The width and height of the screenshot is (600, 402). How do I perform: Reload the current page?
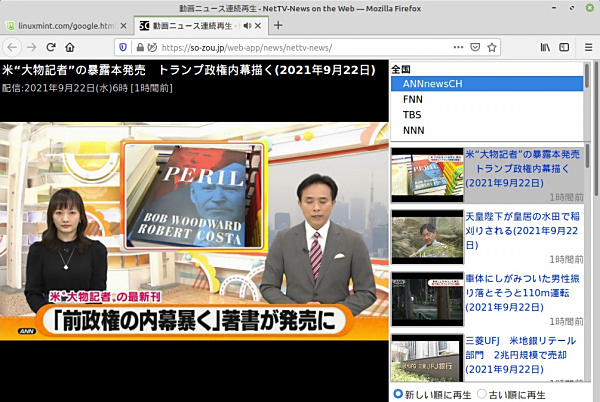(51, 47)
